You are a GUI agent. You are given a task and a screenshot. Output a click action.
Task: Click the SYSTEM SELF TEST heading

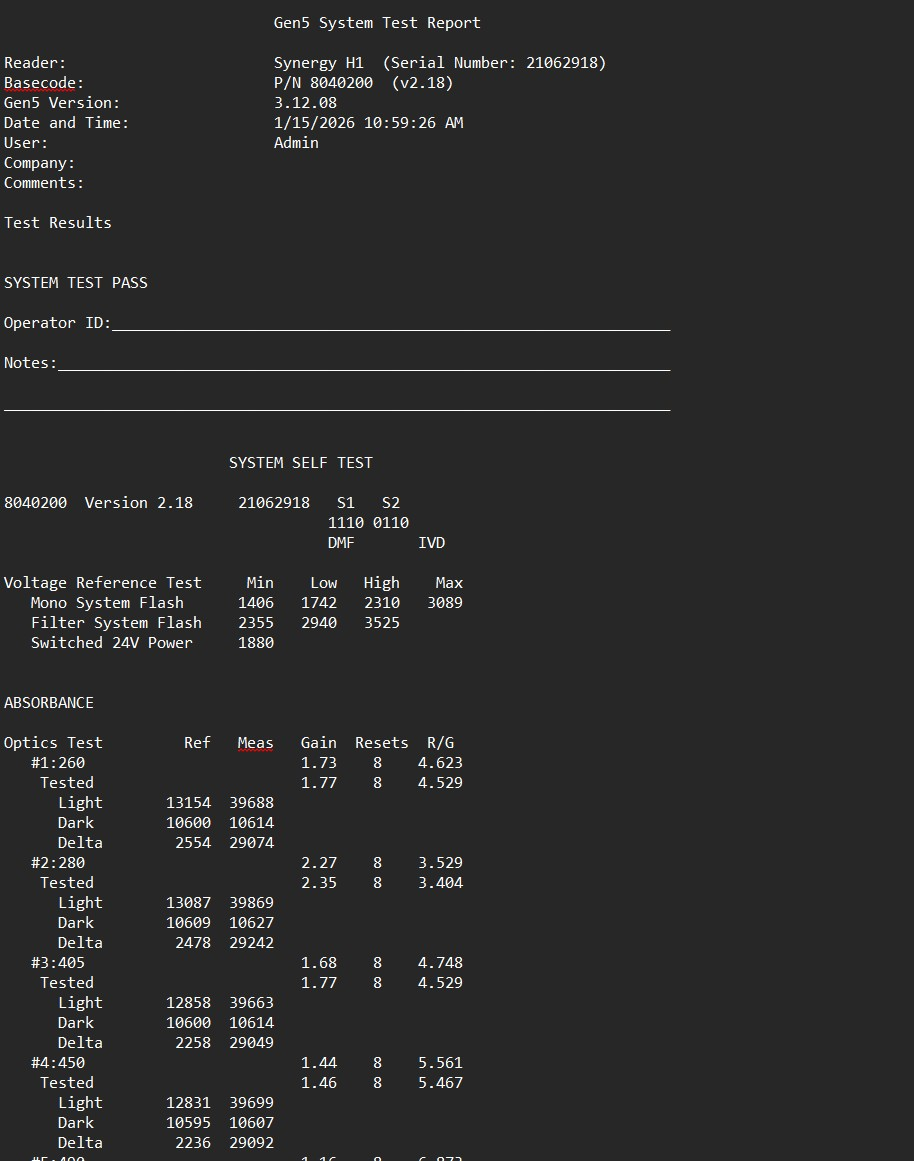pos(300,463)
